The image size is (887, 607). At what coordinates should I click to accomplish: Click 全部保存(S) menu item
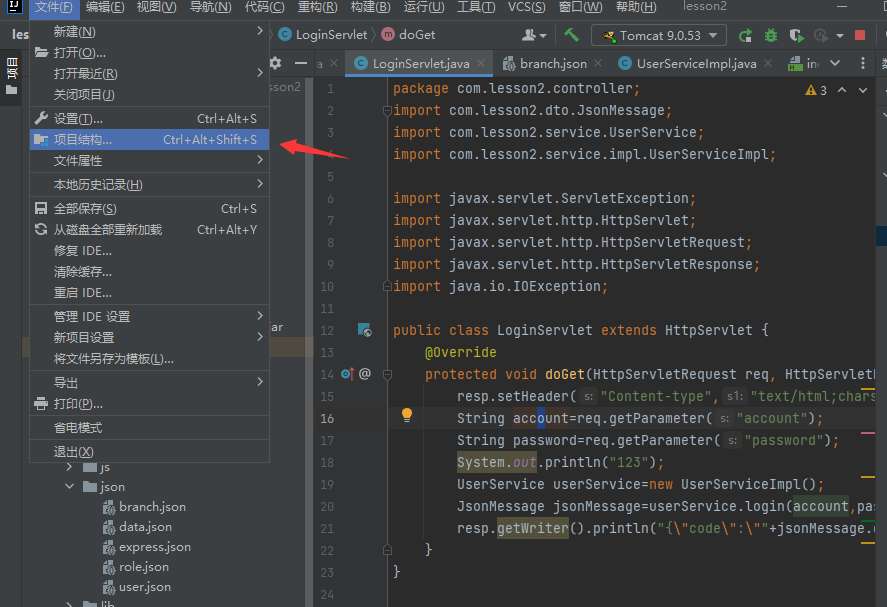coord(149,209)
